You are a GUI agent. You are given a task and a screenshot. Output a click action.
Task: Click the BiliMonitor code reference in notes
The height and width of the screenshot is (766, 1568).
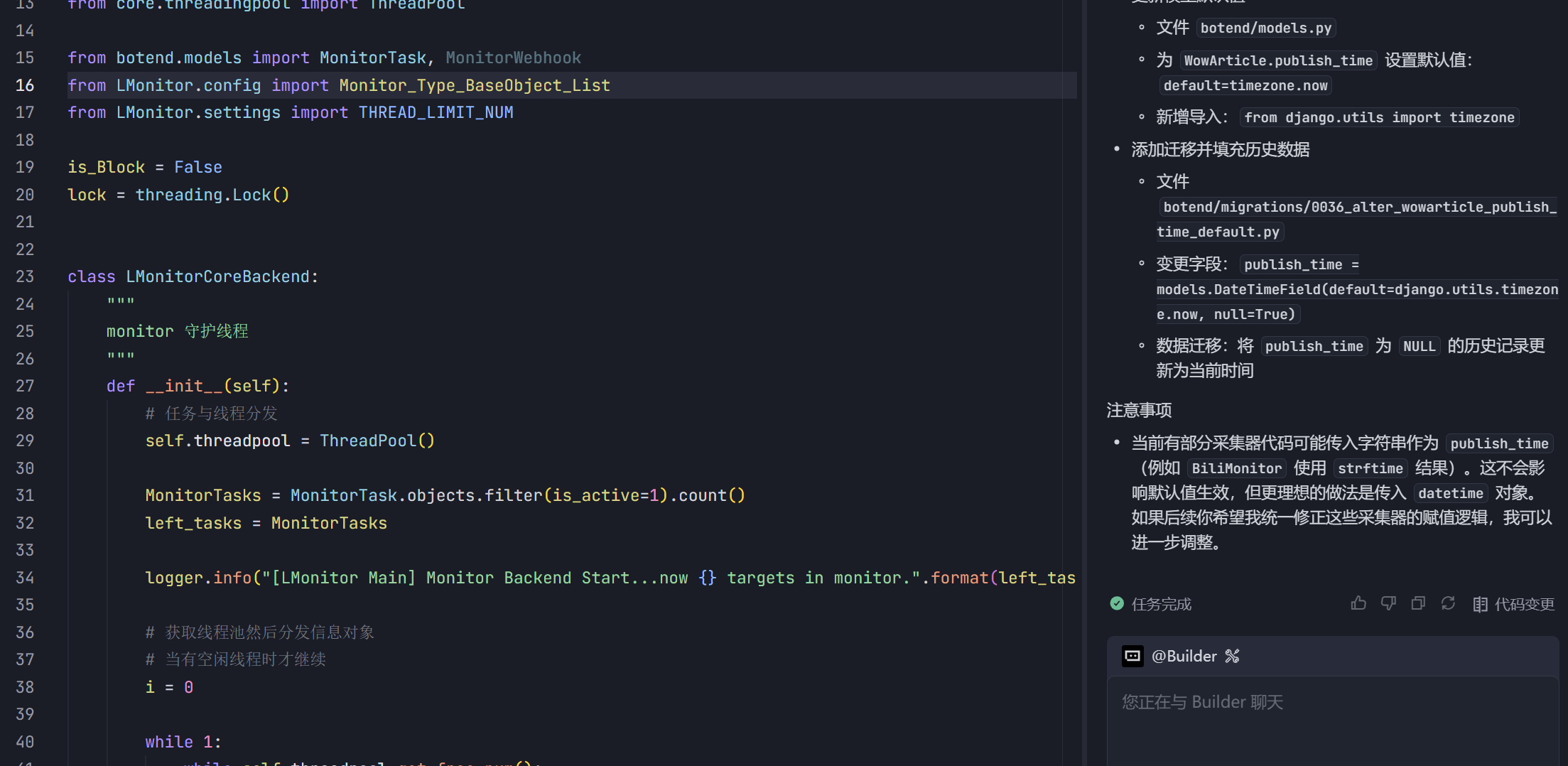coord(1236,468)
